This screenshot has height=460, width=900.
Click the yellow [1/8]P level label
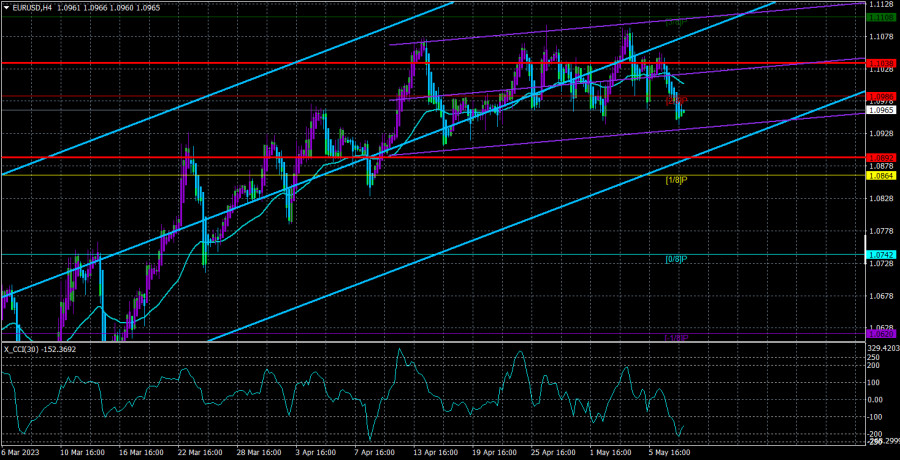tap(676, 180)
